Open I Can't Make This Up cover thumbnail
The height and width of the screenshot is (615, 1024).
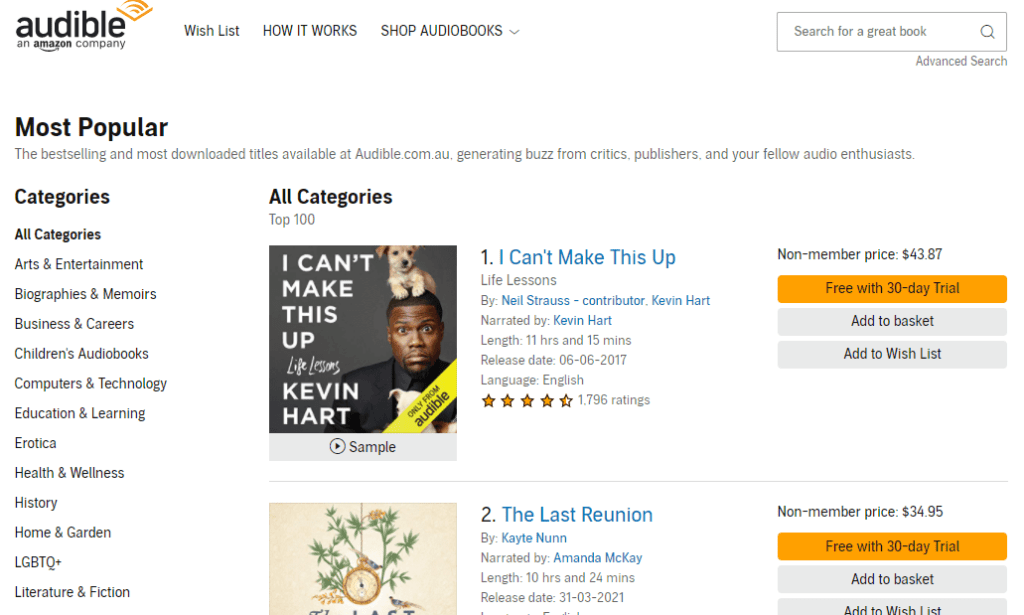point(363,339)
